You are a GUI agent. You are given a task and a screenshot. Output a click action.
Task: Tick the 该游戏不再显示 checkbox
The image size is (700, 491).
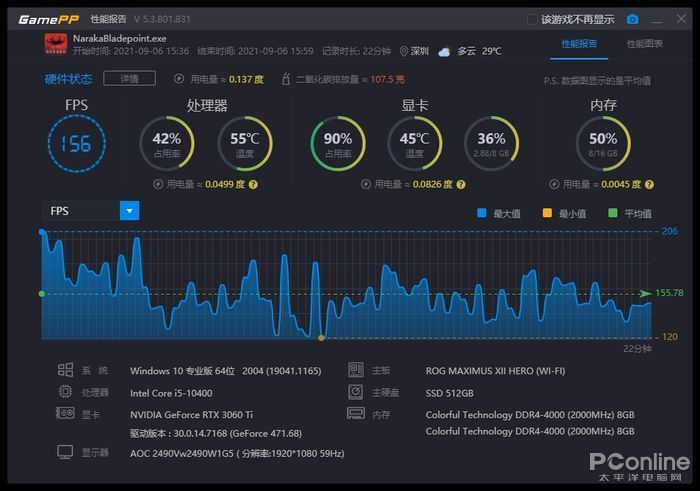click(532, 20)
